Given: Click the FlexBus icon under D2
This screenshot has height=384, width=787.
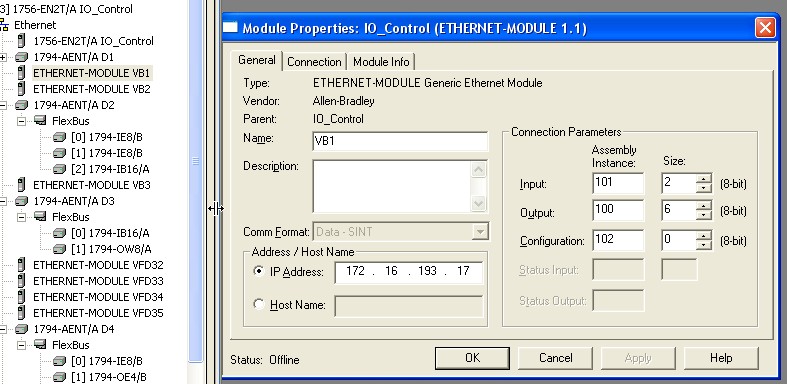Looking at the screenshot, I should (x=40, y=121).
